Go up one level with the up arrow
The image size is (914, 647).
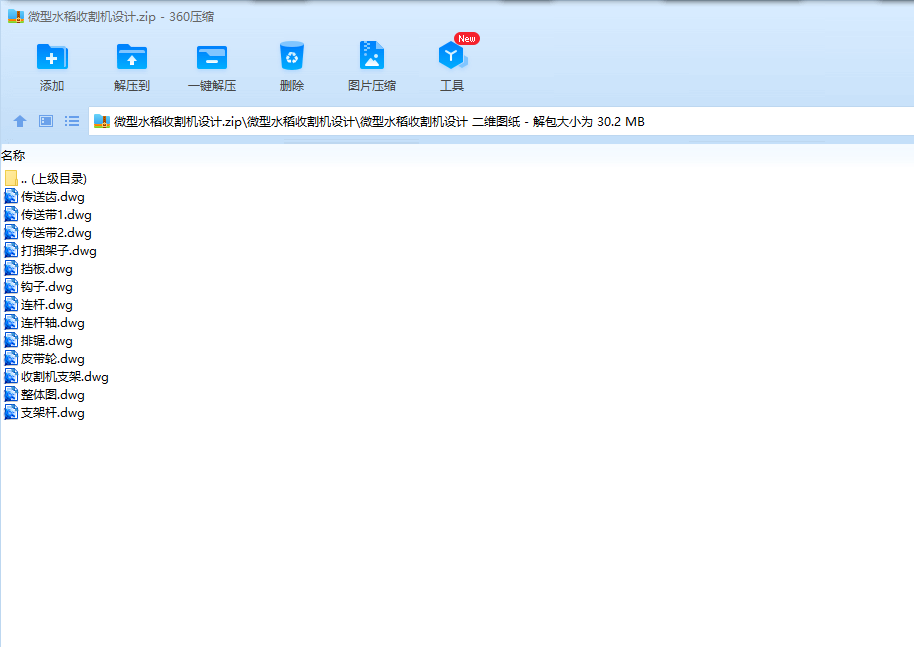[x=20, y=121]
